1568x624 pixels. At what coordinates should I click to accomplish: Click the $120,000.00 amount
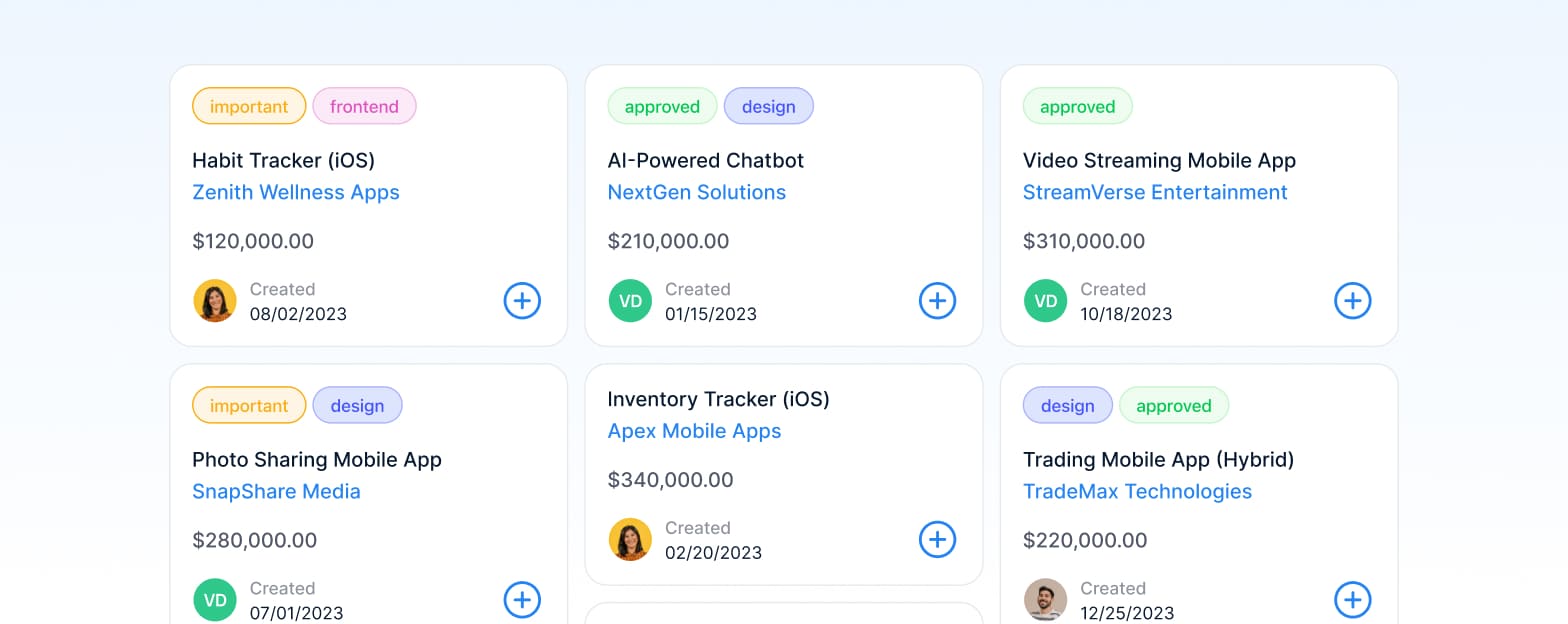point(253,241)
